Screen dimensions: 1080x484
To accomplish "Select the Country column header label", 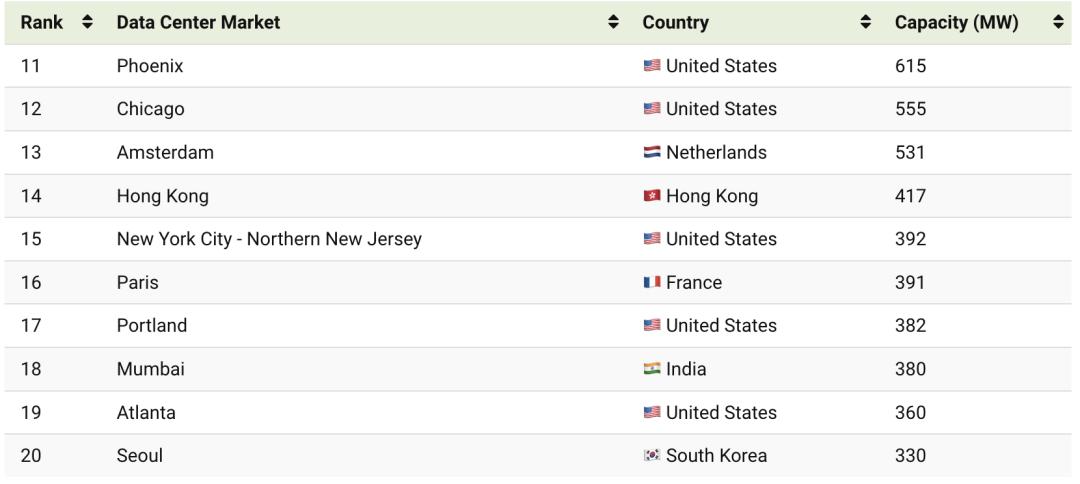I will coord(675,22).
